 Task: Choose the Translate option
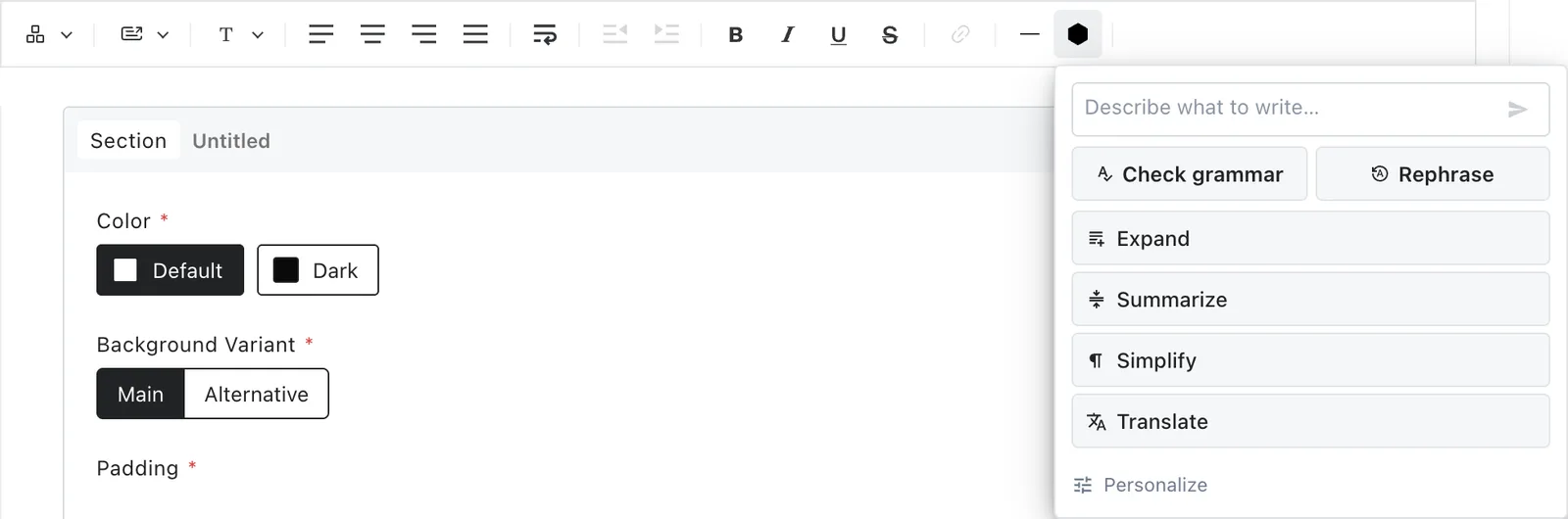[x=1310, y=421]
